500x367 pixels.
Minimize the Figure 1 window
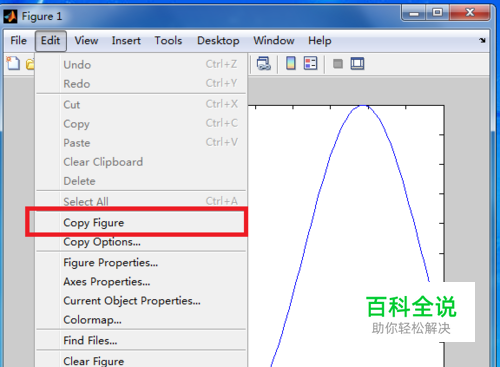coord(414,13)
